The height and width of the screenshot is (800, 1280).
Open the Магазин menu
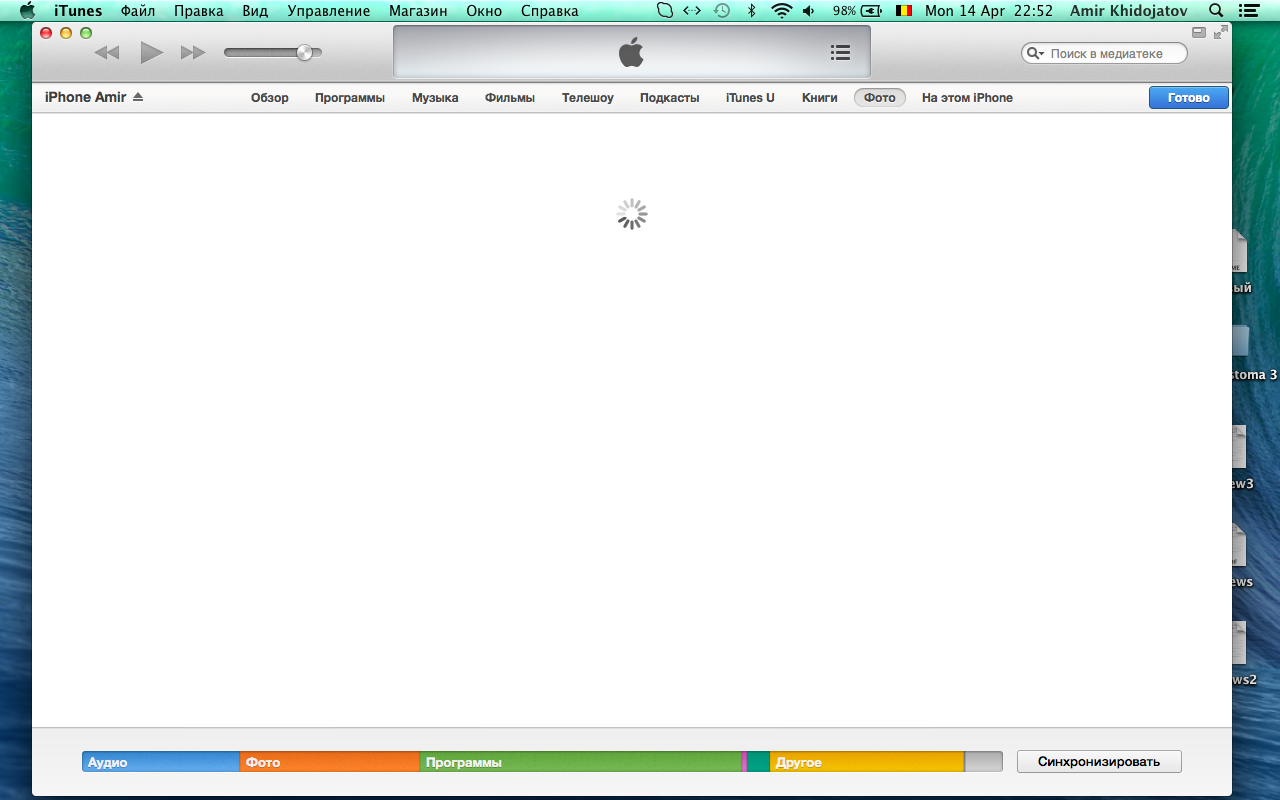[x=418, y=11]
